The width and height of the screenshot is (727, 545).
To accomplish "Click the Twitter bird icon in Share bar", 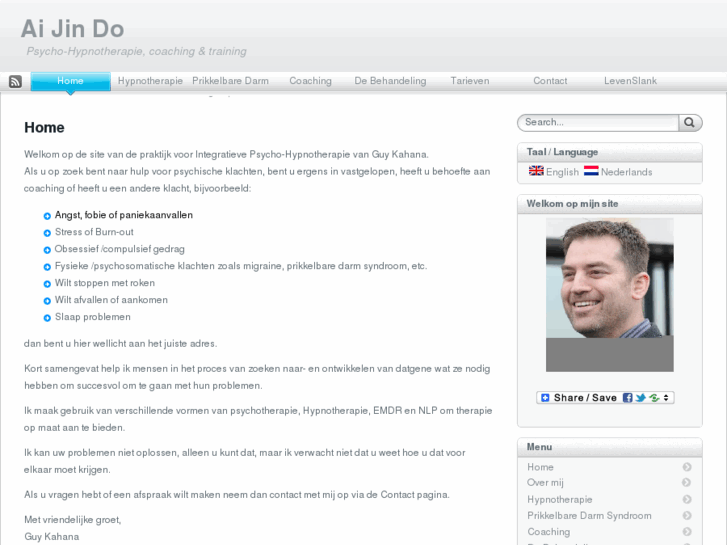I will tap(640, 398).
